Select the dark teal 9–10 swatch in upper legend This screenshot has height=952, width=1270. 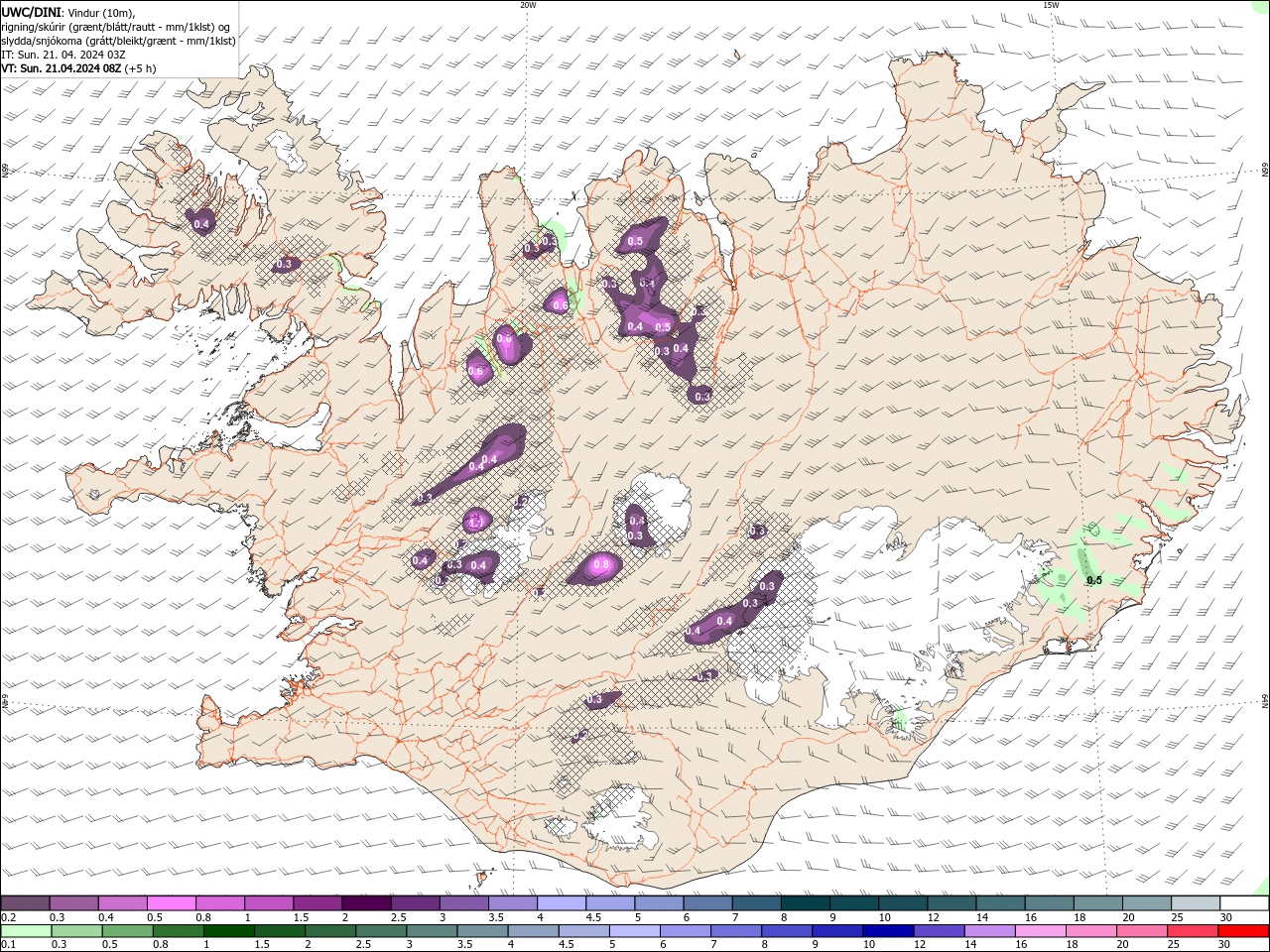[x=854, y=903]
